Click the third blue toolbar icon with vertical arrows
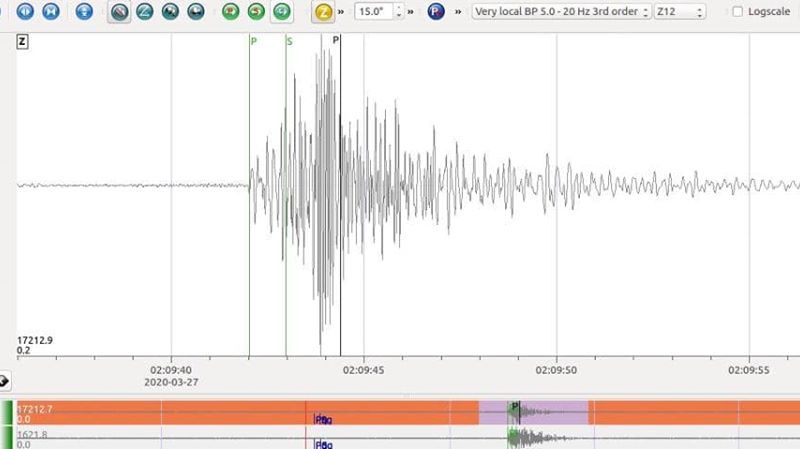The width and height of the screenshot is (800, 449). 85,12
